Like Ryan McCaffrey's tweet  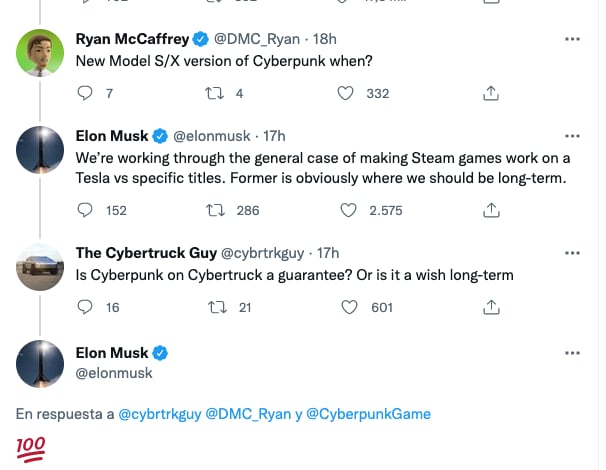click(x=346, y=94)
